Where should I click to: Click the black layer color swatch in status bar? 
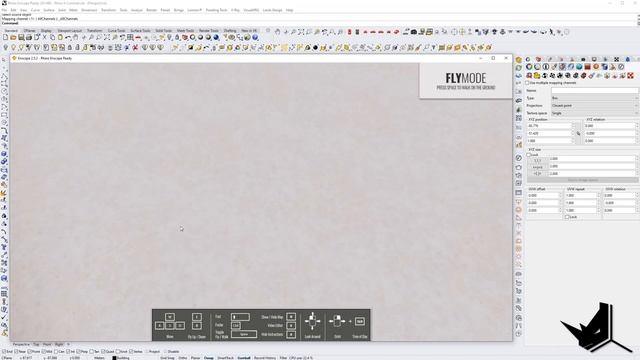pos(114,358)
